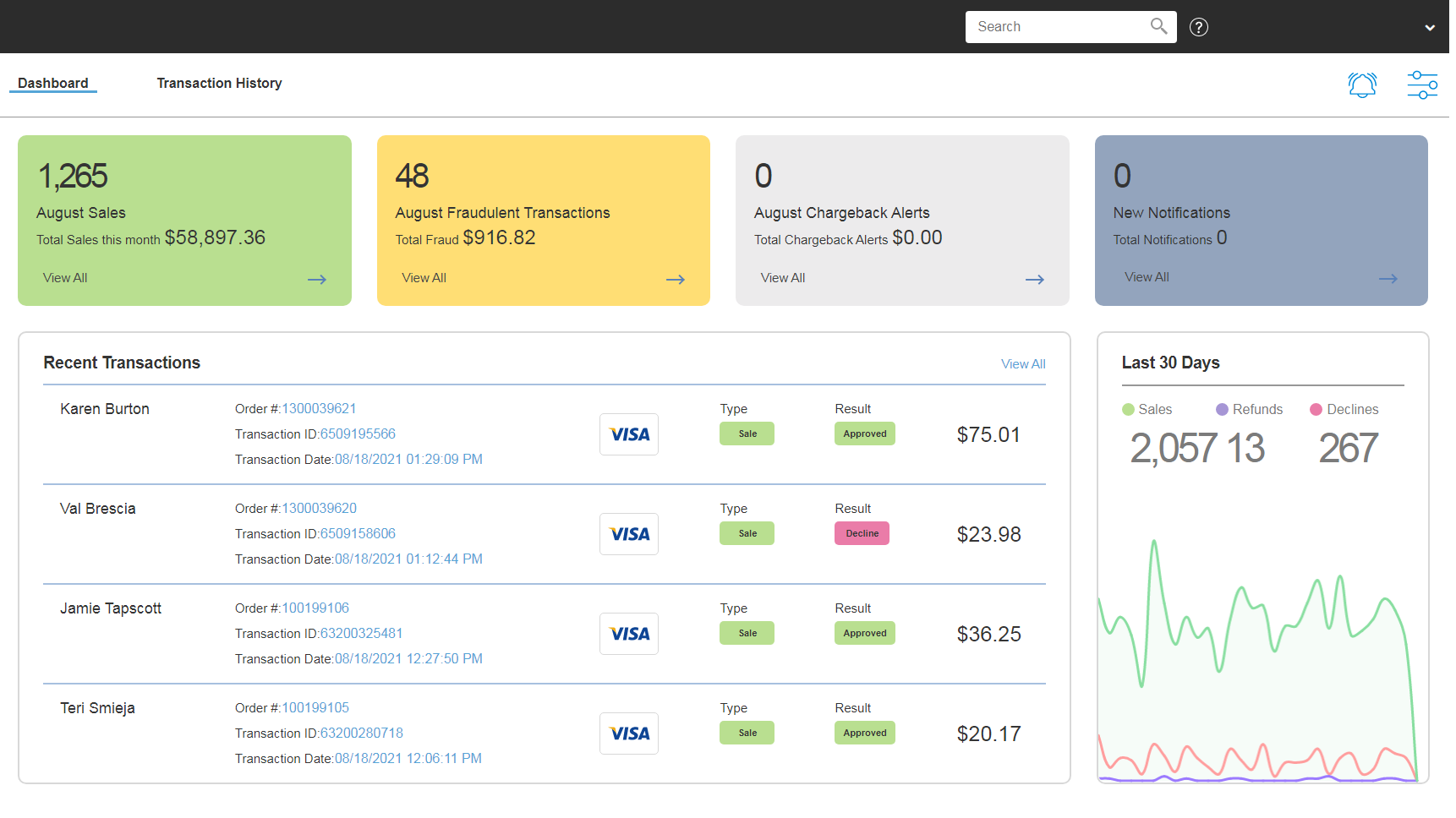Click Approved badge for Karen Burton

tap(864, 434)
